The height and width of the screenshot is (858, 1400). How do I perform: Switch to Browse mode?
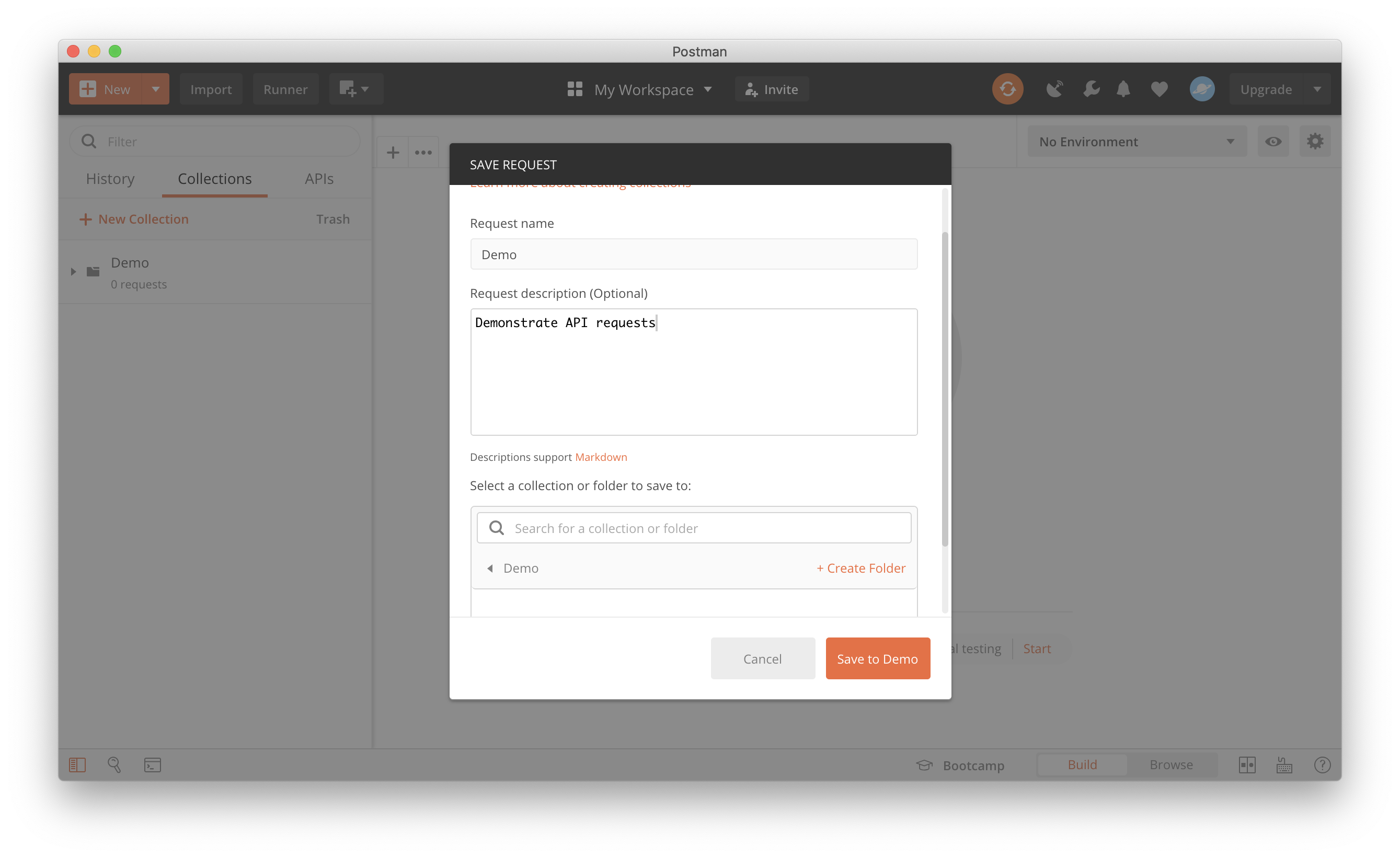point(1171,765)
